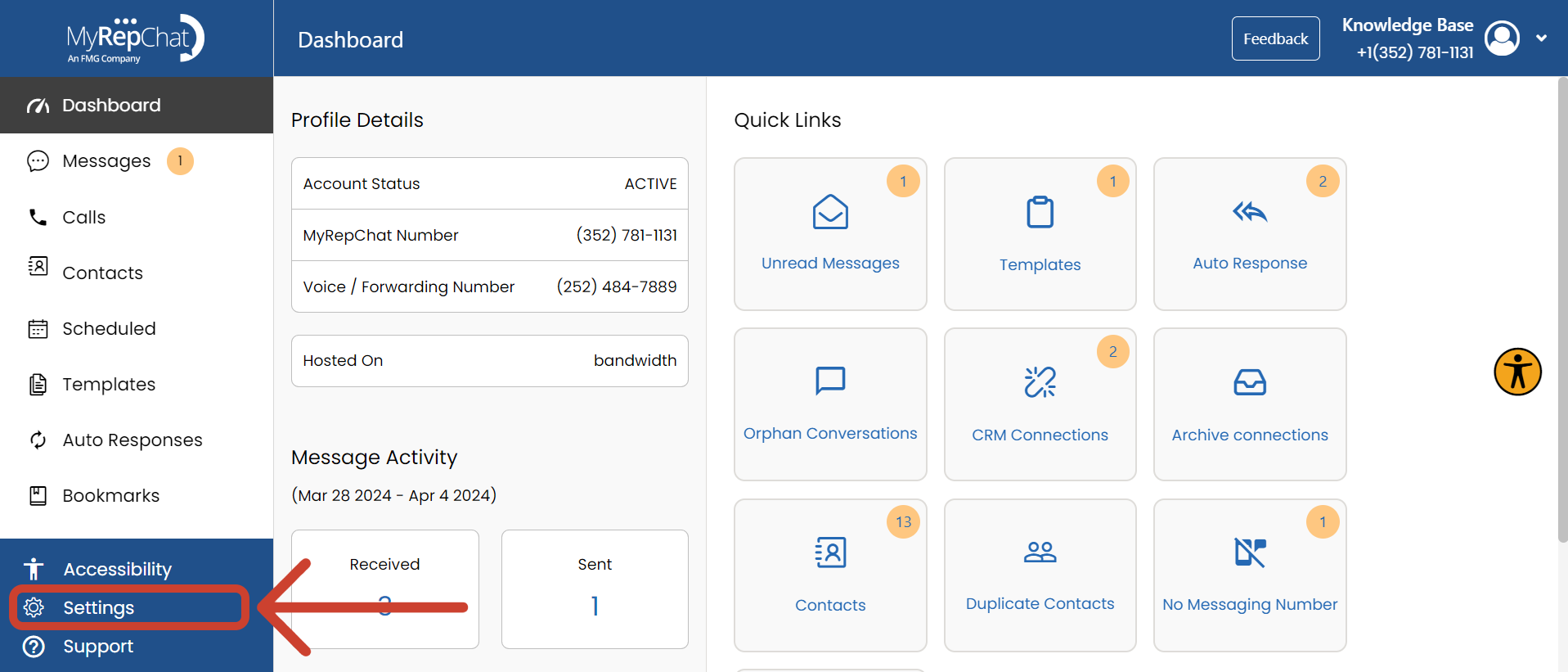
Task: Click the Messages speech bubble icon
Action: [38, 161]
